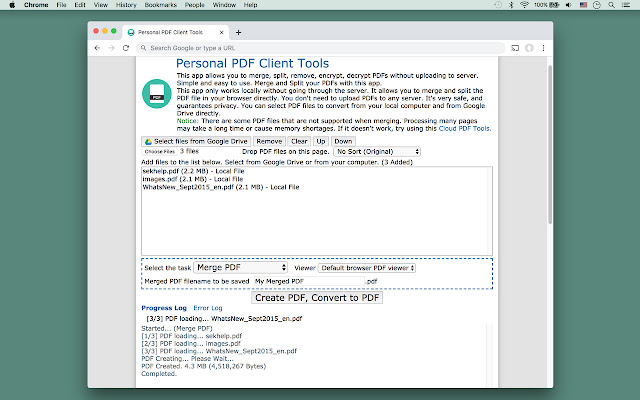
Task: Open Chrome's three-dot menu
Action: (x=543, y=48)
